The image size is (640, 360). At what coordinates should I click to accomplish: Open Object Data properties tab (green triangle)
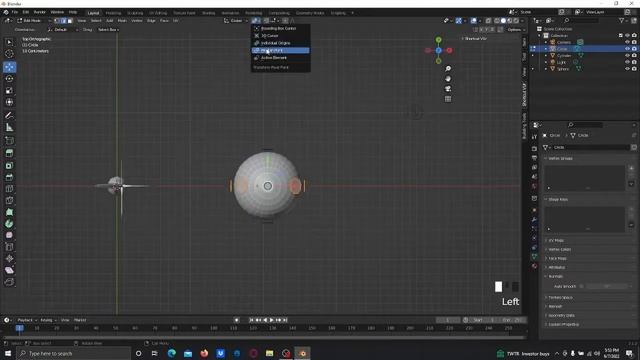click(x=534, y=257)
